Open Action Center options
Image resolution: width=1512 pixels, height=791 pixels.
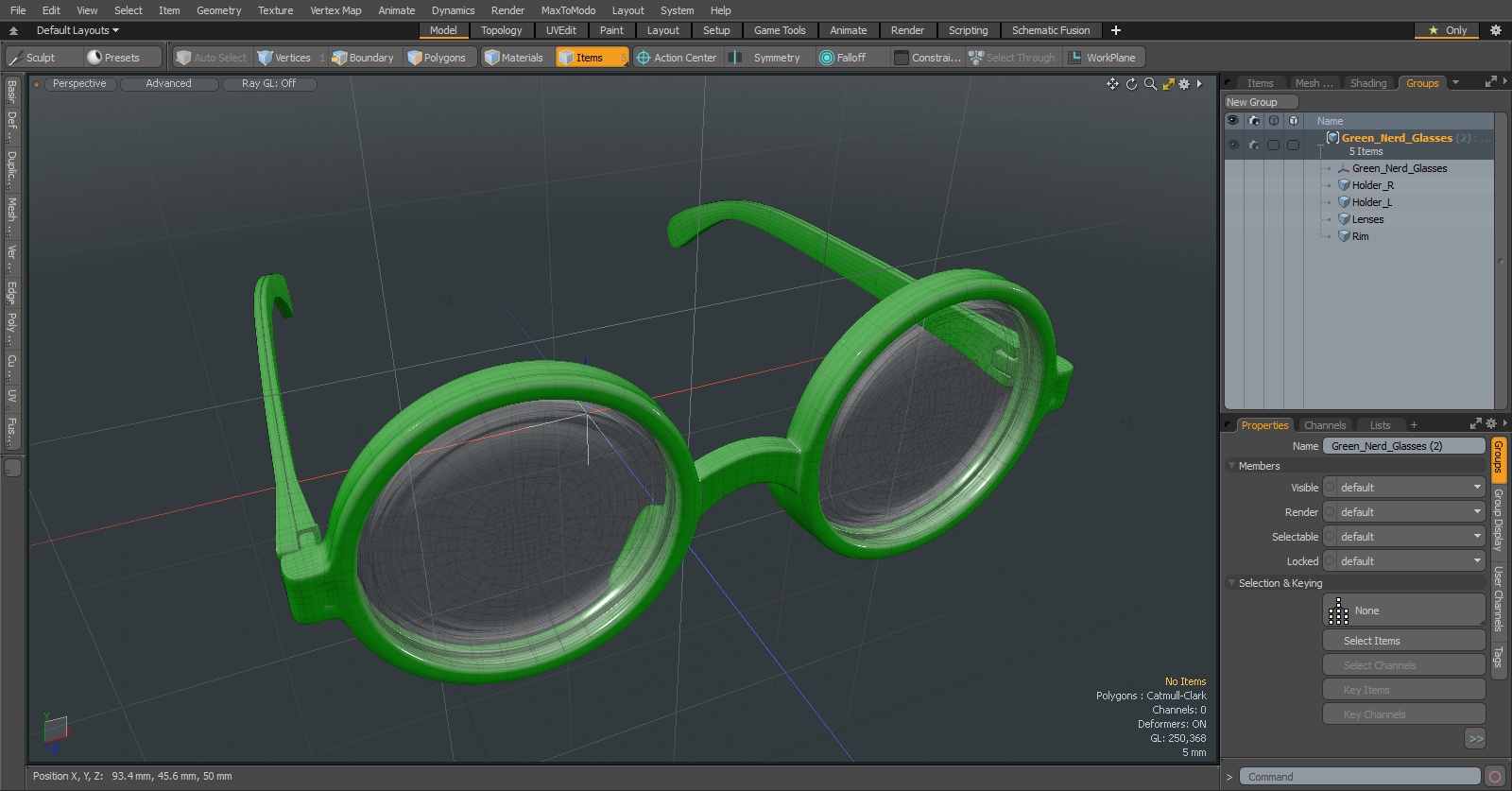tap(677, 58)
